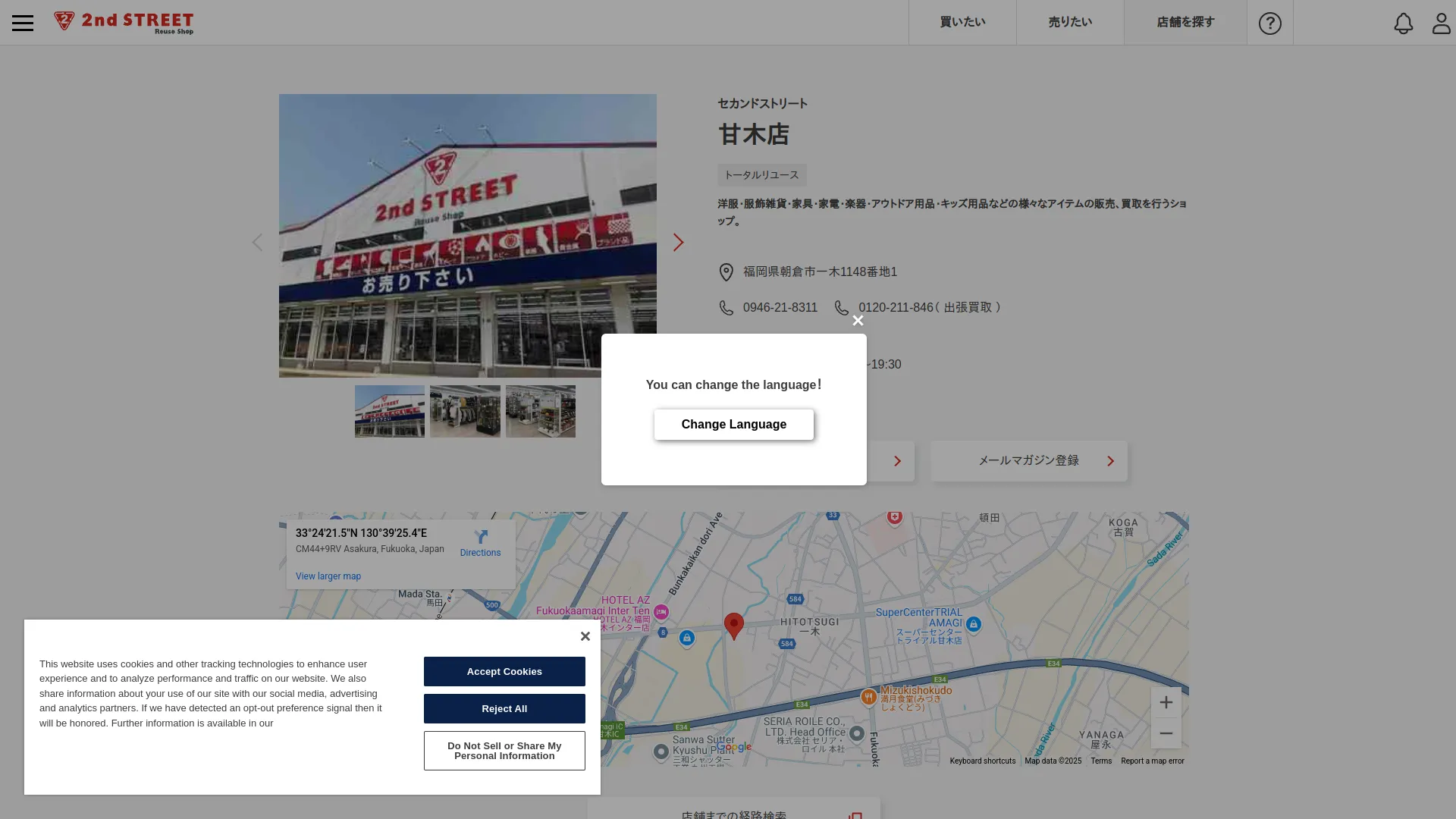Open map Keyboard shortcuts
Screen dimensions: 1456x819
click(982, 761)
